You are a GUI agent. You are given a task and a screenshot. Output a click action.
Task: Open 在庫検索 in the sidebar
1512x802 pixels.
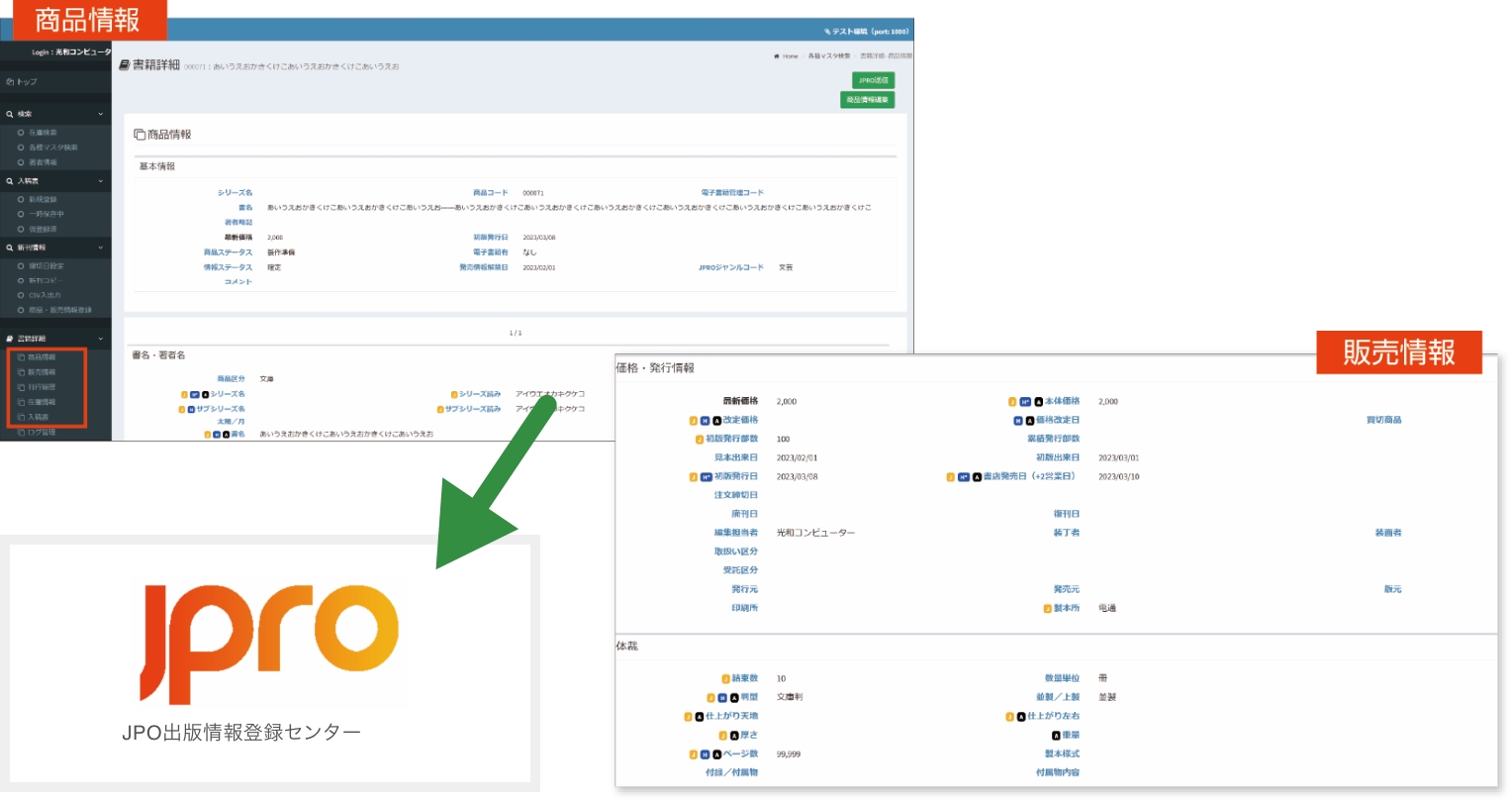[x=43, y=133]
